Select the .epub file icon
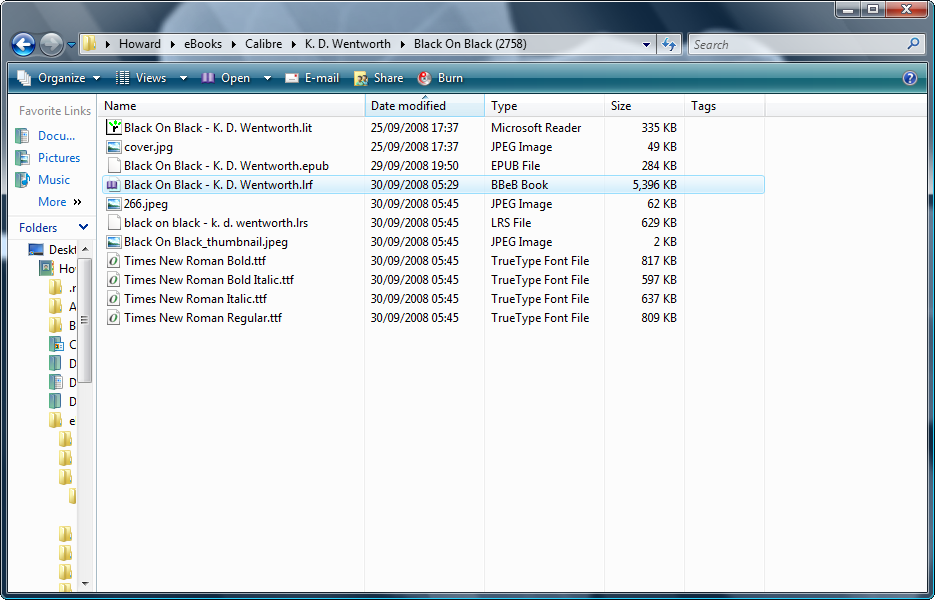This screenshot has height=600, width=935. coord(114,165)
